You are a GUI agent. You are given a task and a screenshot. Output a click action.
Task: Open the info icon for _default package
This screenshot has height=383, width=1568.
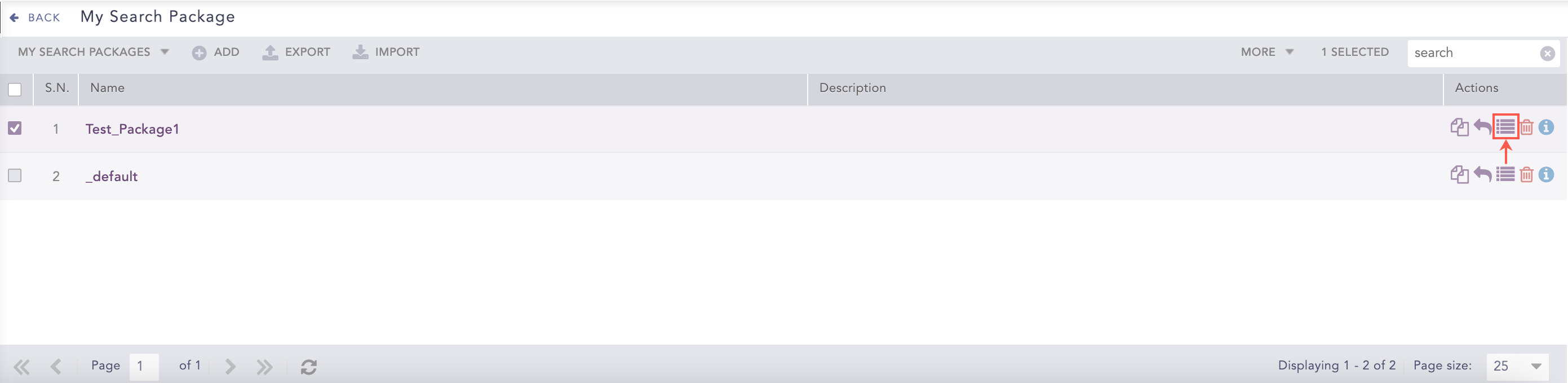click(1546, 175)
